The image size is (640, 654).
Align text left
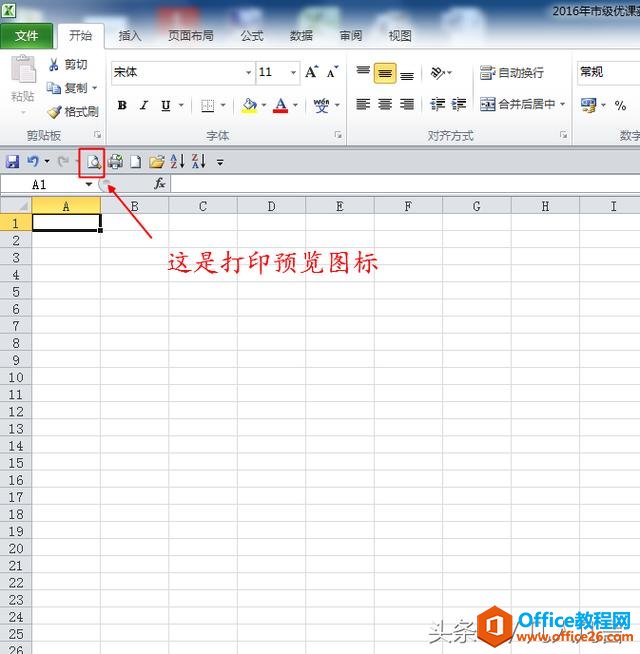point(363,104)
